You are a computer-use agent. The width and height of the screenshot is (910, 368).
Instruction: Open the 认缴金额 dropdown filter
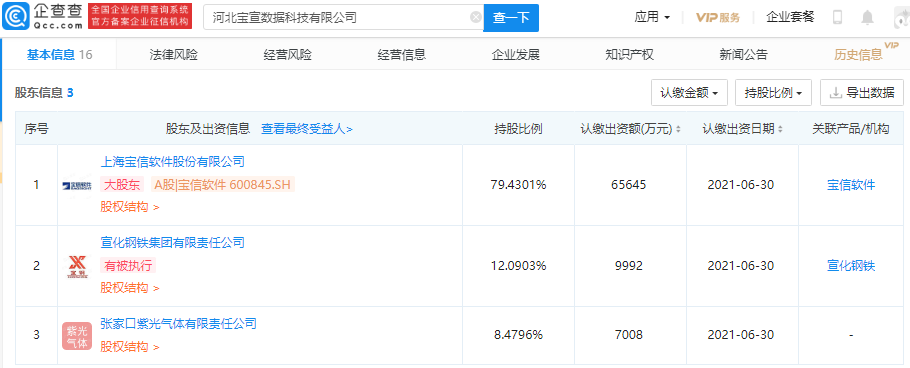point(689,93)
